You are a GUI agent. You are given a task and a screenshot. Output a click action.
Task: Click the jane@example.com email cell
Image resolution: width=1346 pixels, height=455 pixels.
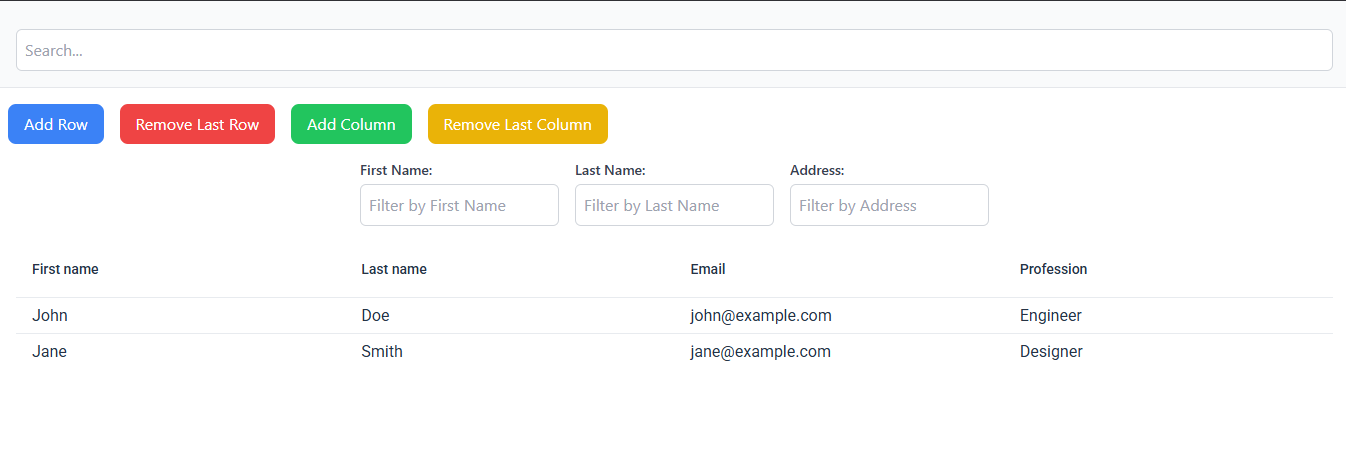tap(760, 352)
